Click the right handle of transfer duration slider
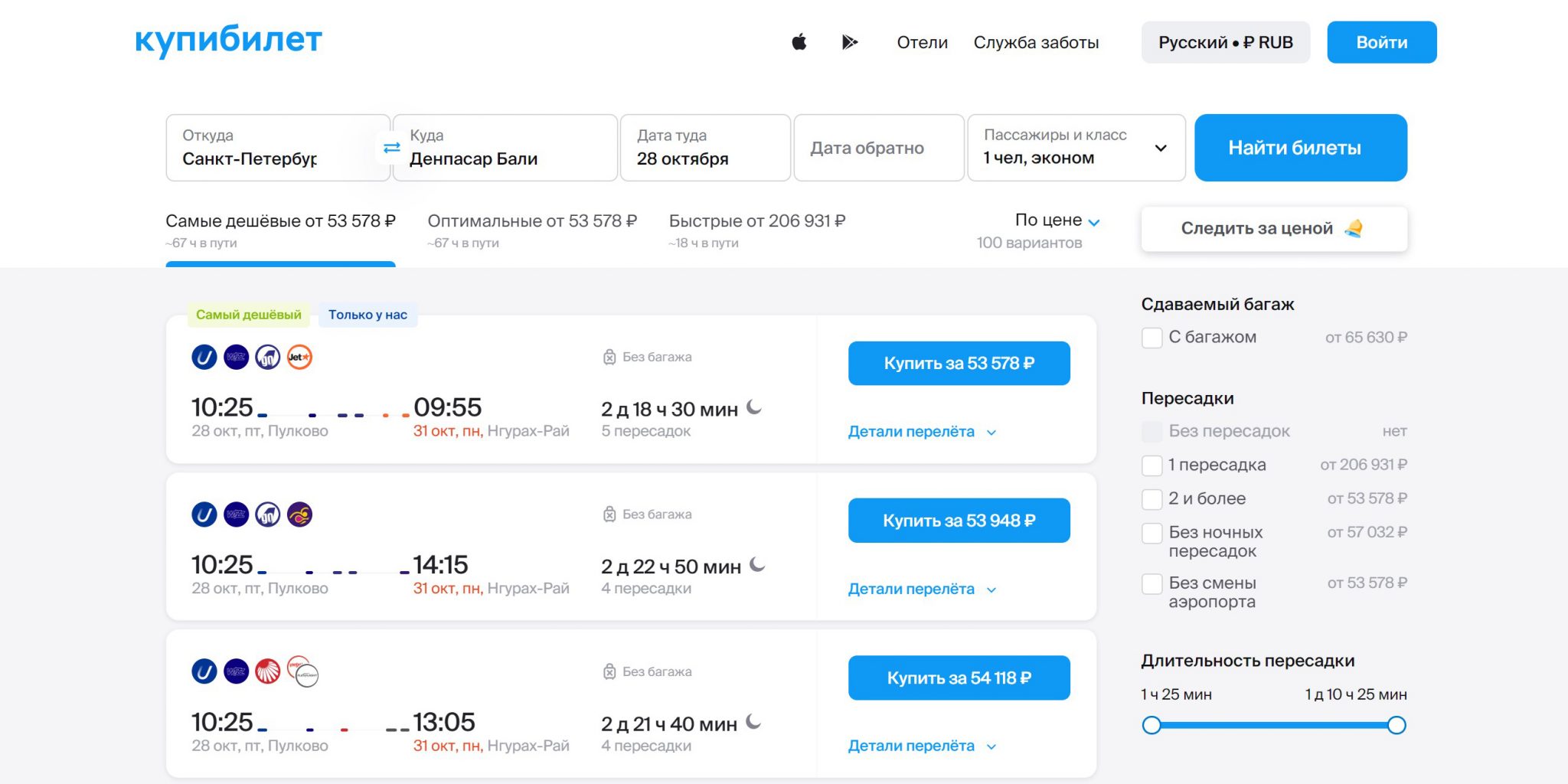Image resolution: width=1568 pixels, height=784 pixels. (1396, 725)
